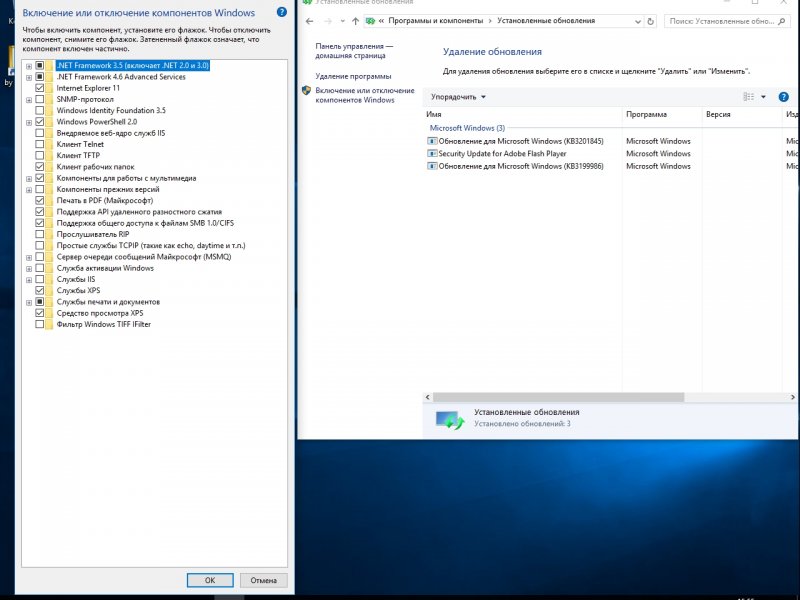
Task: Disable SMB 1.0/CIFS file sharing support checkbox
Action: click(x=39, y=223)
